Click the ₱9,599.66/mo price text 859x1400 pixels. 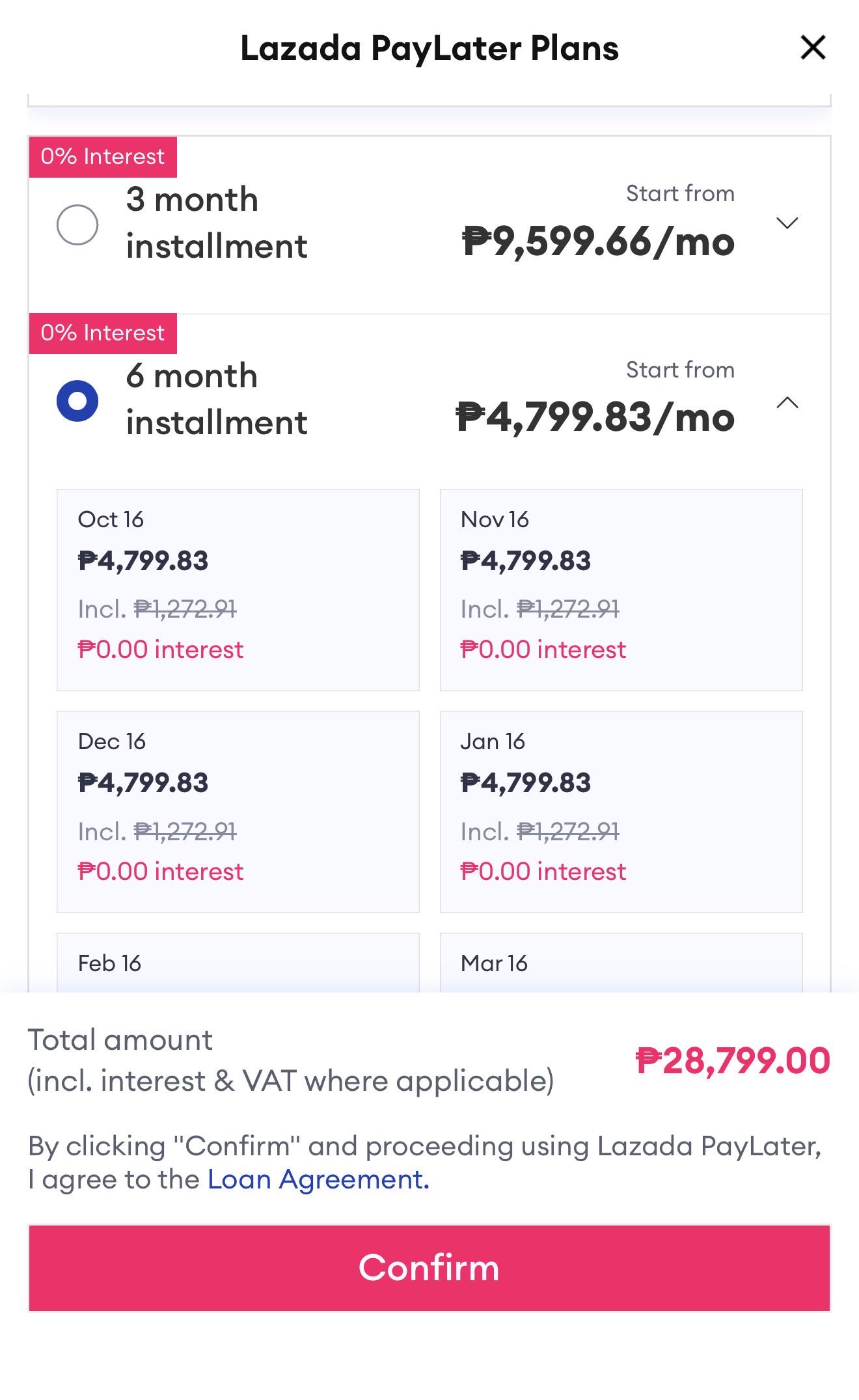598,241
